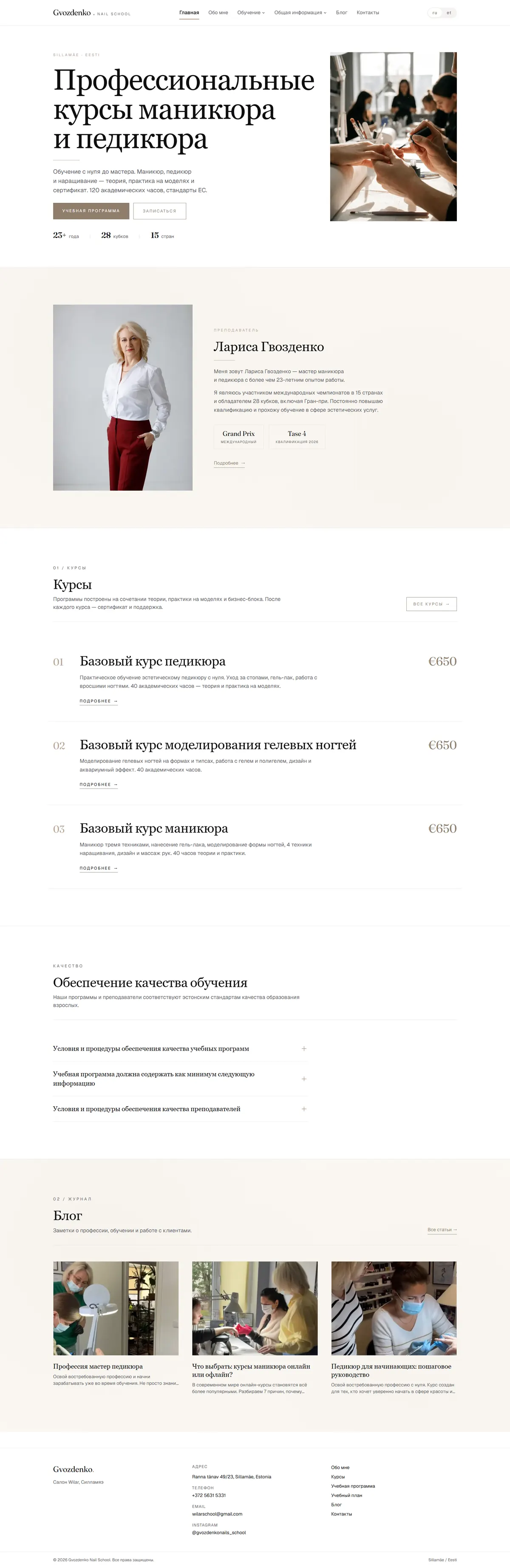Click the Записаться button

click(x=159, y=210)
